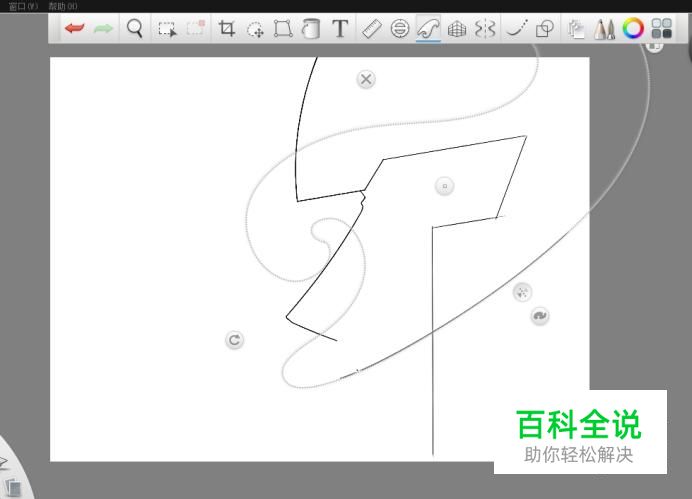Open the 窗口 menu
The image size is (692, 499).
[x=23, y=6]
